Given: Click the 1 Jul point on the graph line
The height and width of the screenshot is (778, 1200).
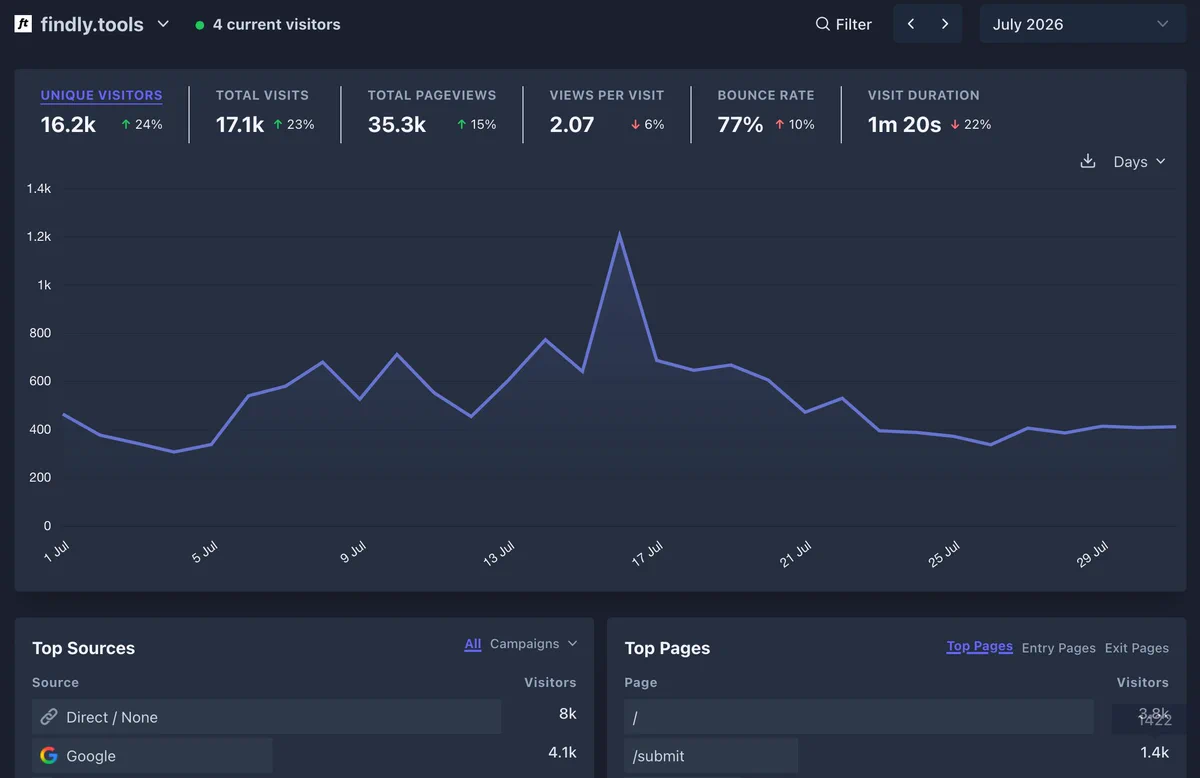Looking at the screenshot, I should [x=63, y=414].
